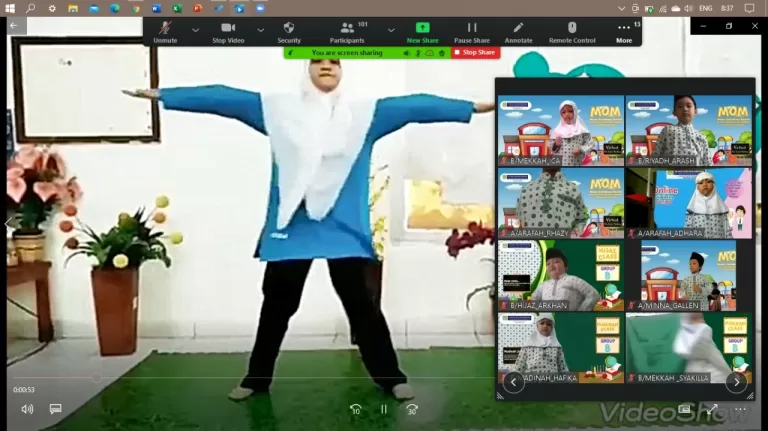
Task: Open system volume tray icon
Action: coord(689,8)
